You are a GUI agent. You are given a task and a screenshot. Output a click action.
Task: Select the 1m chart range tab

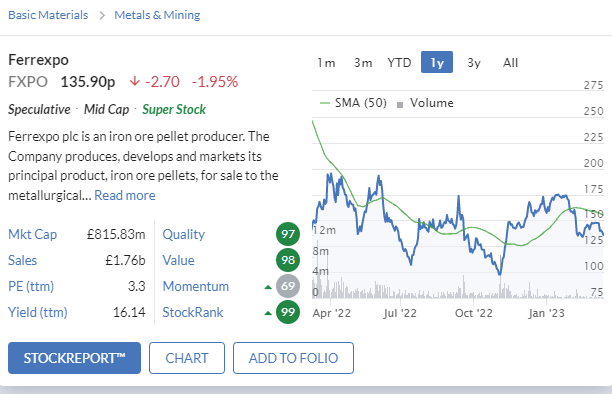pyautogui.click(x=326, y=62)
